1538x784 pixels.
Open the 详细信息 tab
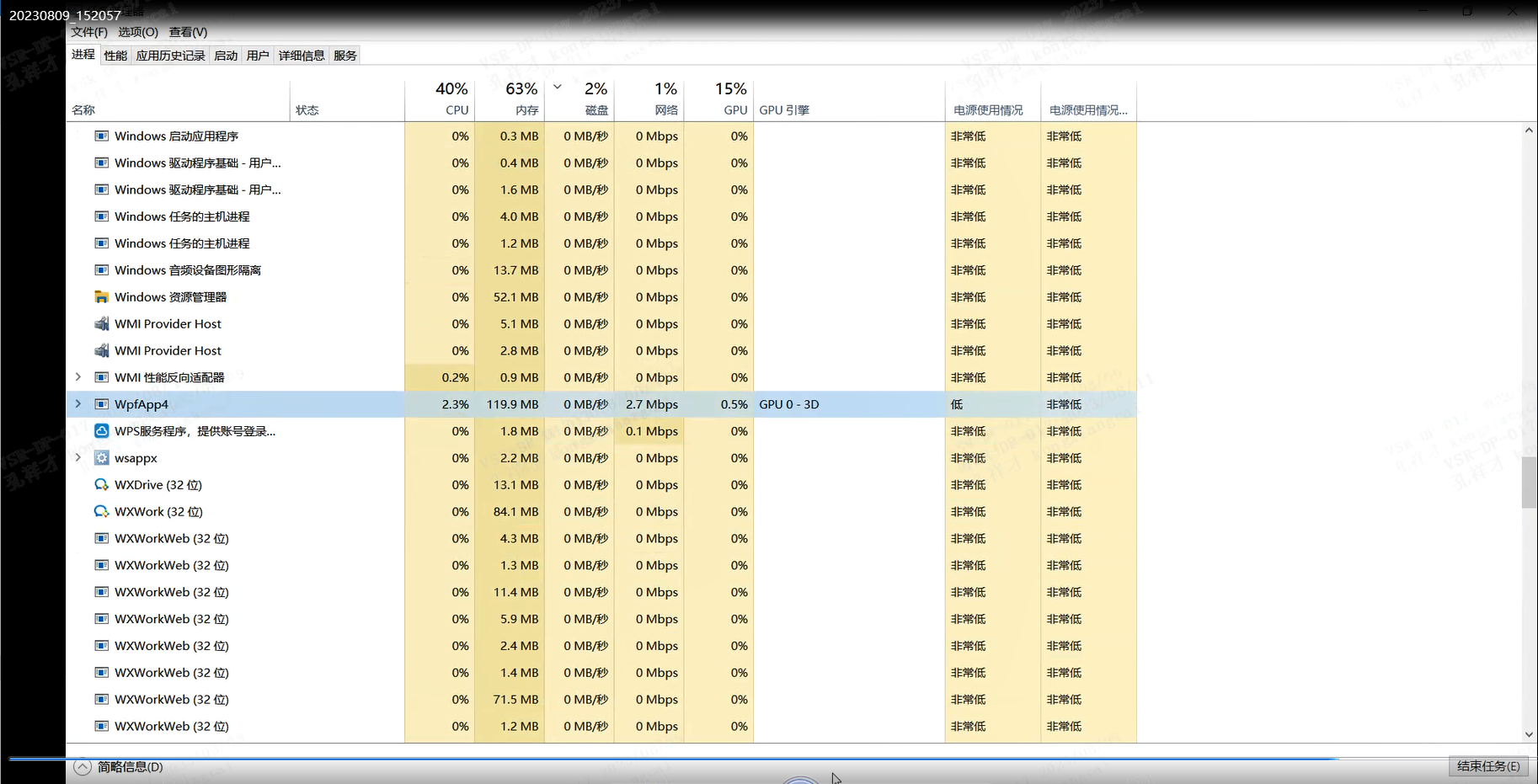tap(301, 56)
